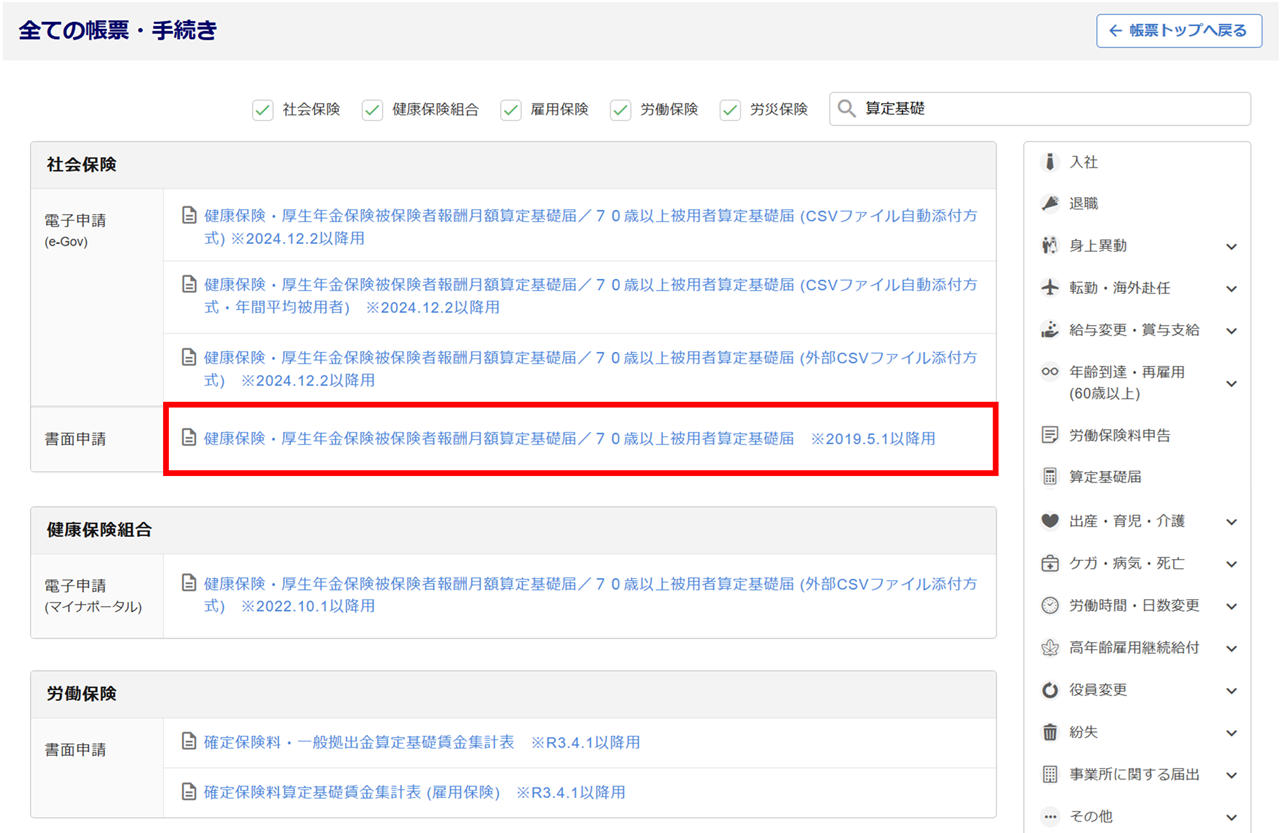
Task: Select the 事業所に関する届出 sidebar item
Action: tap(1134, 774)
